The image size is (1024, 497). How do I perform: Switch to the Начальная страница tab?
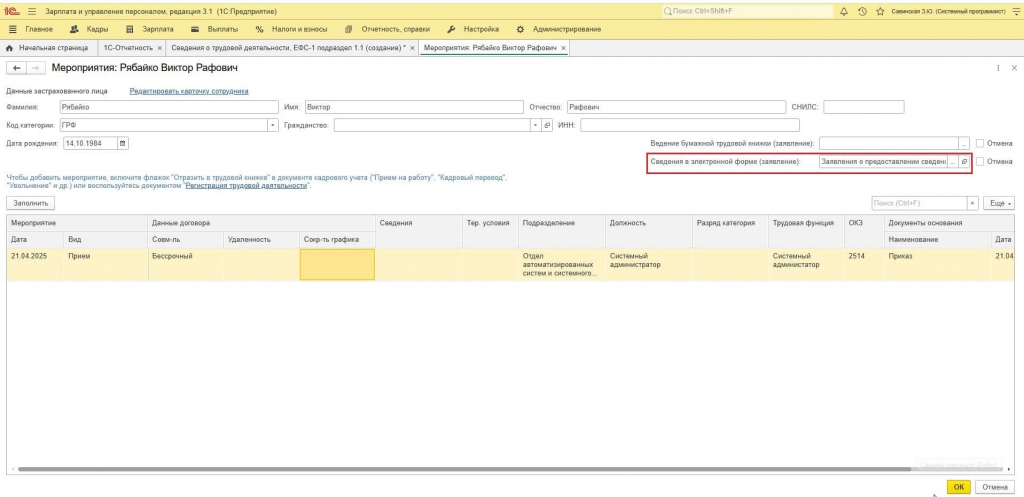coord(47,48)
